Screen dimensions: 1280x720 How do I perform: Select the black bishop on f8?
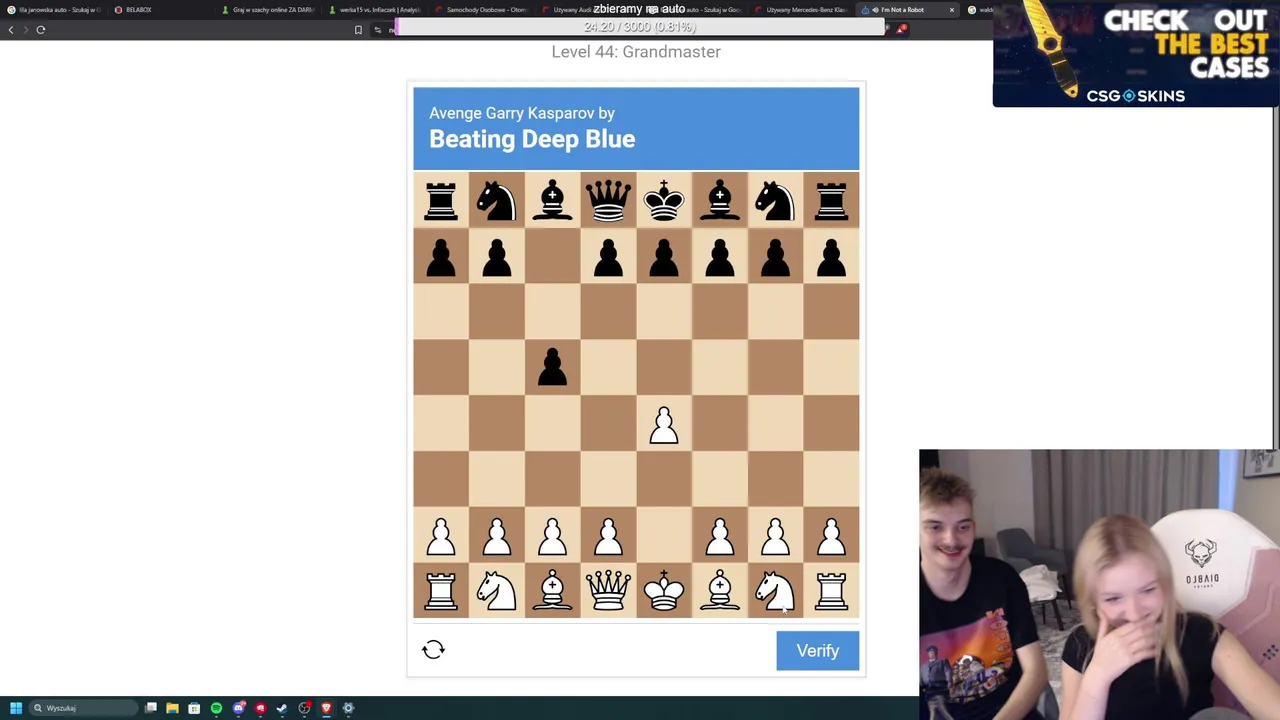[x=720, y=201]
